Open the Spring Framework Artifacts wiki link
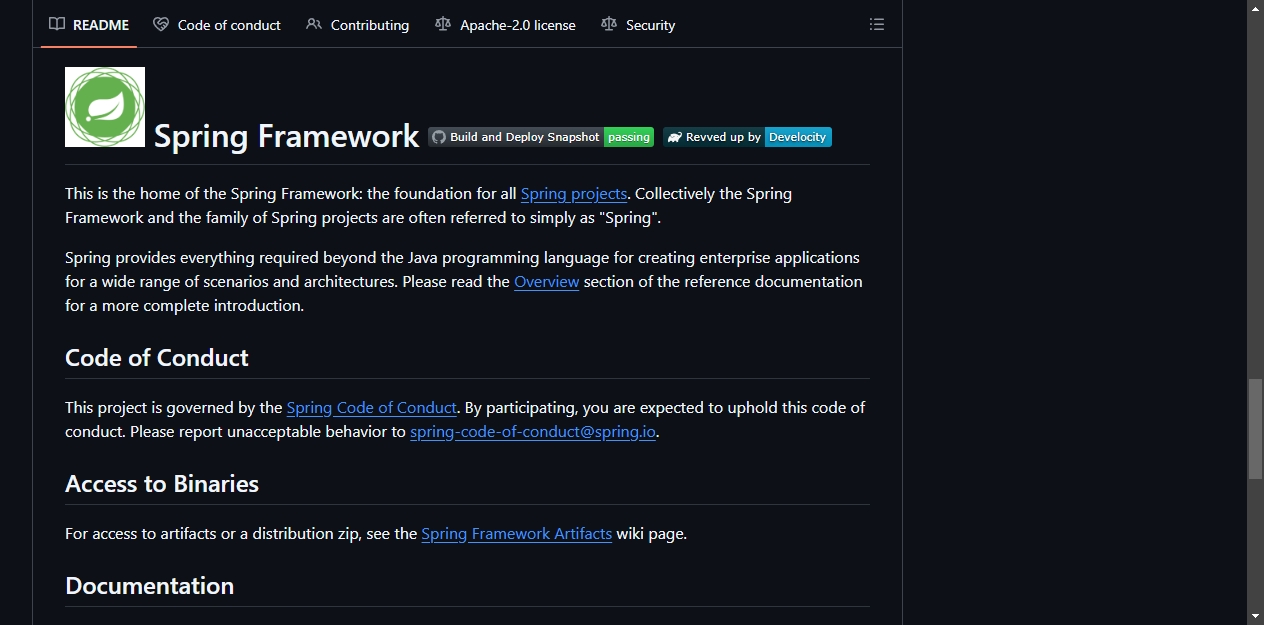Viewport: 1264px width, 625px height. [517, 534]
